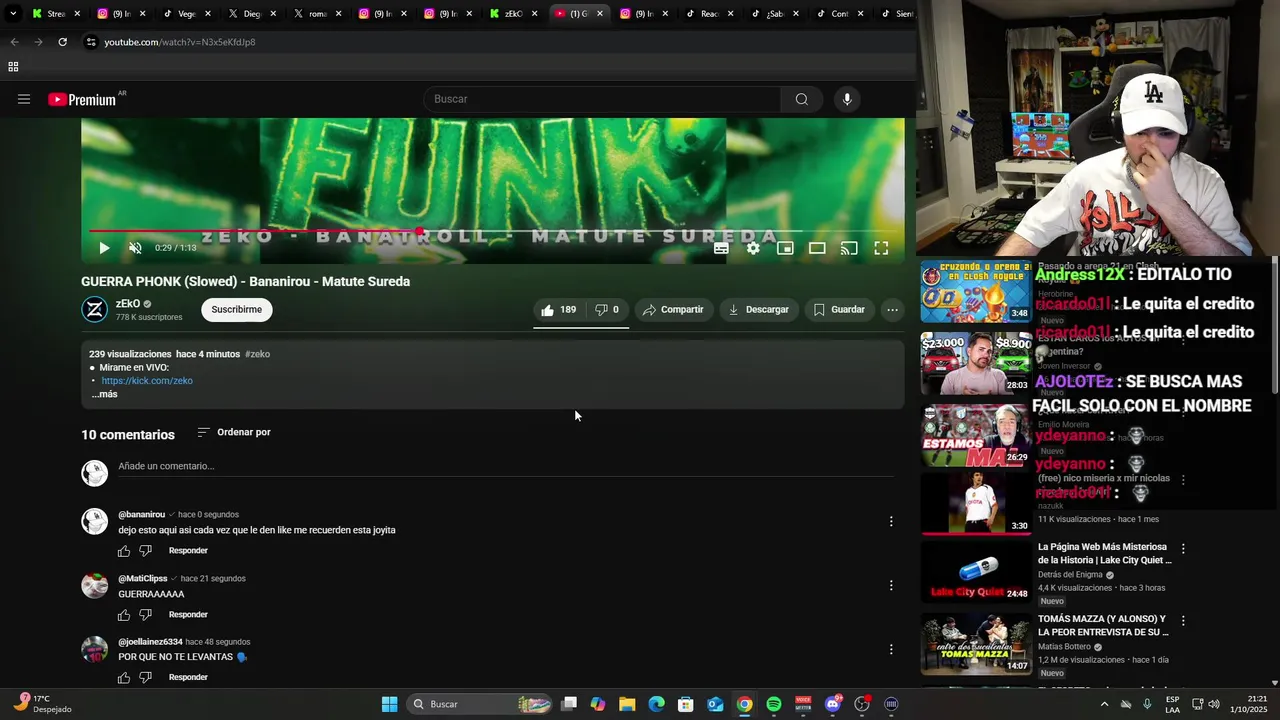Reload the page in Chrome
Image resolution: width=1280 pixels, height=720 pixels.
tap(62, 42)
